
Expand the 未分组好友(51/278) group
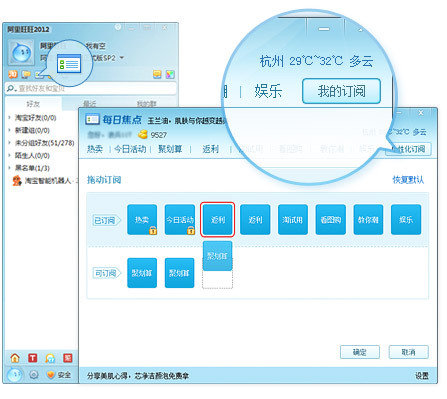9,143
